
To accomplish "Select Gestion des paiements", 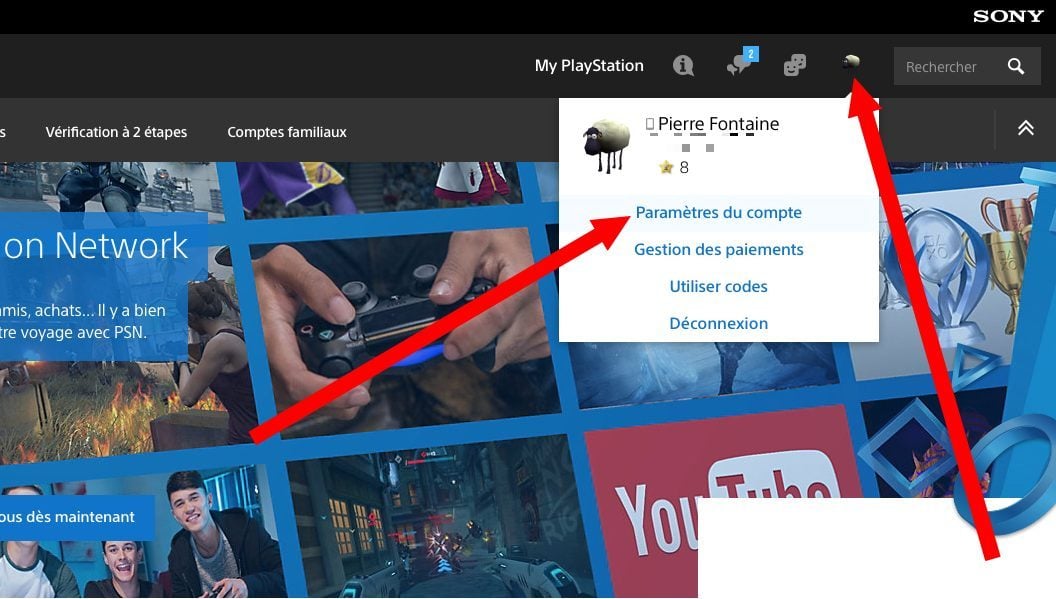I will click(x=719, y=249).
